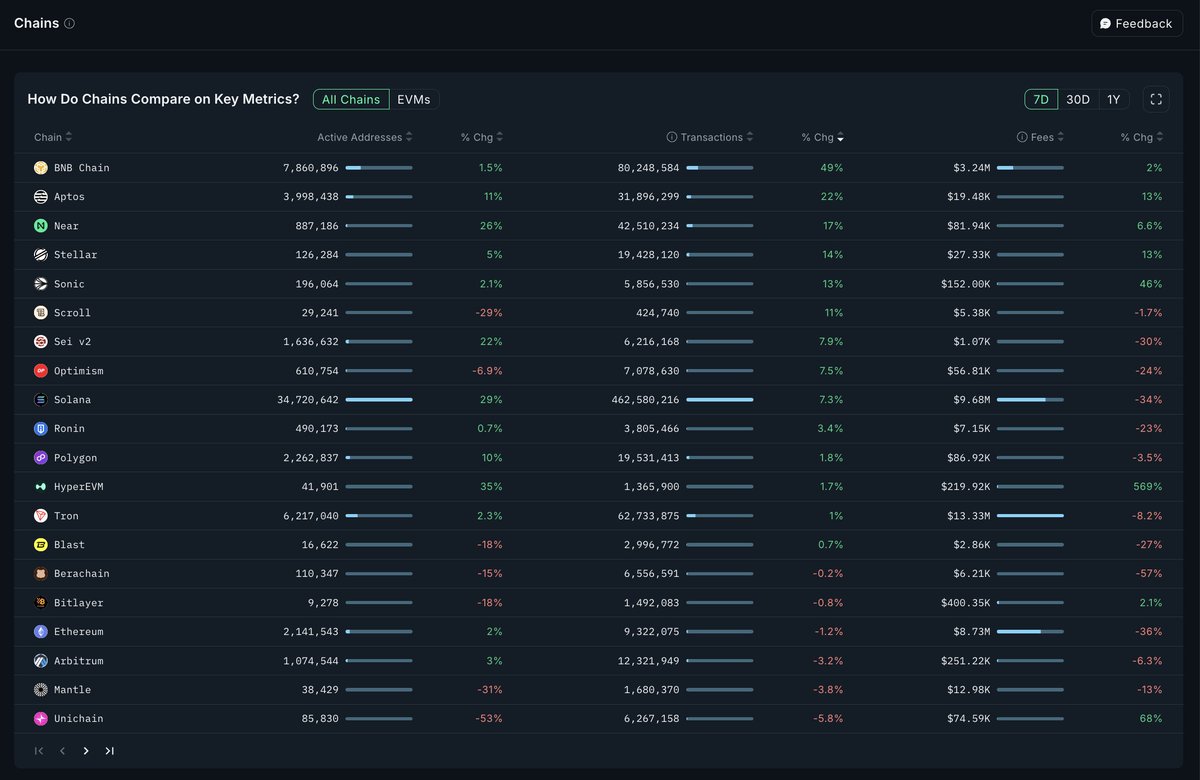
Task: Click the Optimism logo icon
Action: point(41,371)
